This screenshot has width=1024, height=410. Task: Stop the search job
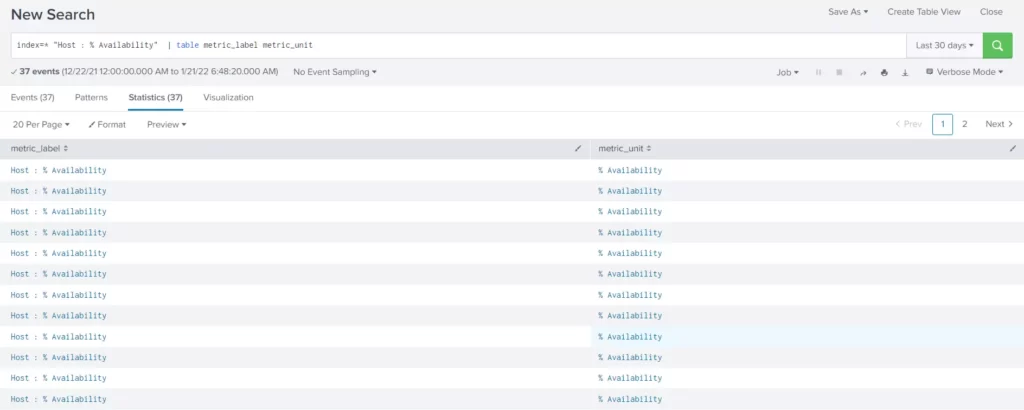[x=839, y=72]
